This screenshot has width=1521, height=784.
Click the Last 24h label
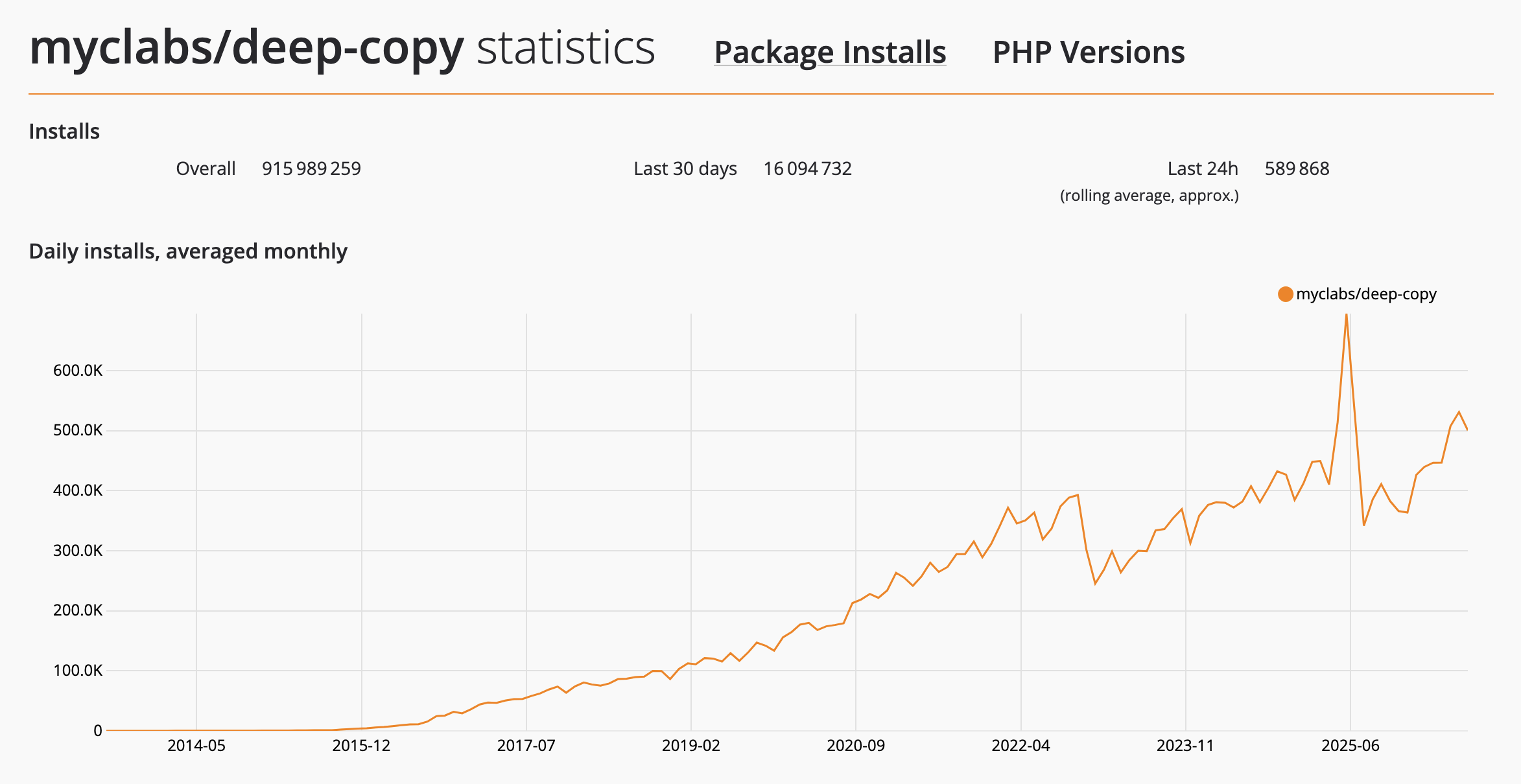pos(1203,168)
